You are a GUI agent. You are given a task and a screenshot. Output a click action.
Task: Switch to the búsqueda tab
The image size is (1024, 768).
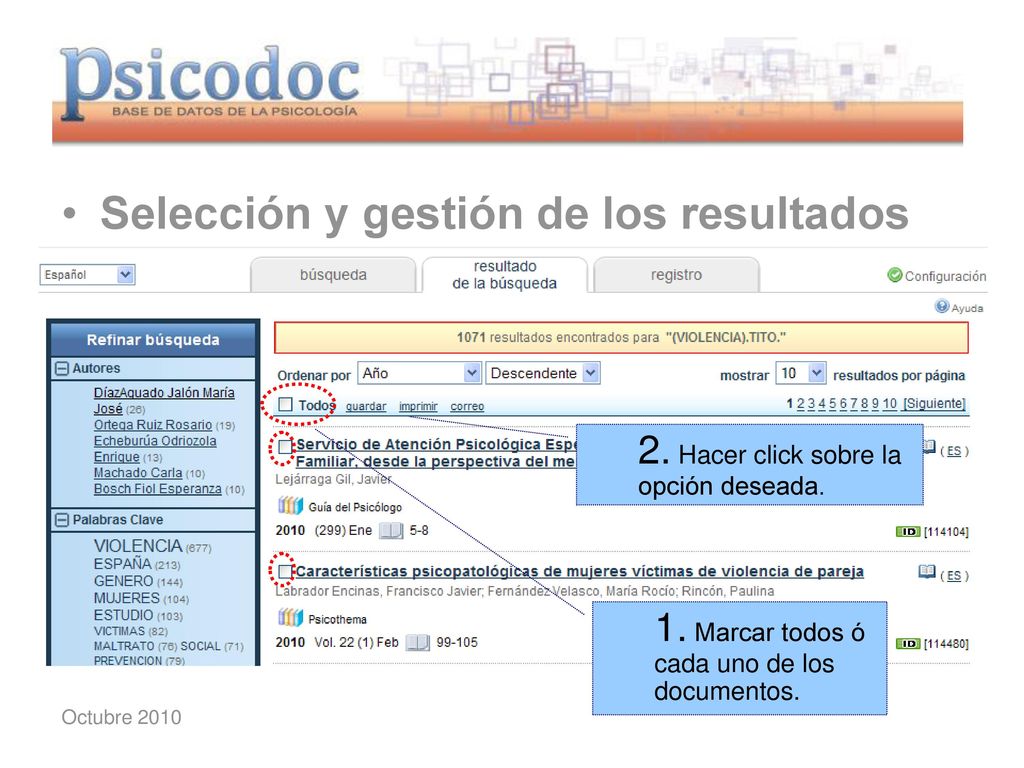[x=333, y=275]
